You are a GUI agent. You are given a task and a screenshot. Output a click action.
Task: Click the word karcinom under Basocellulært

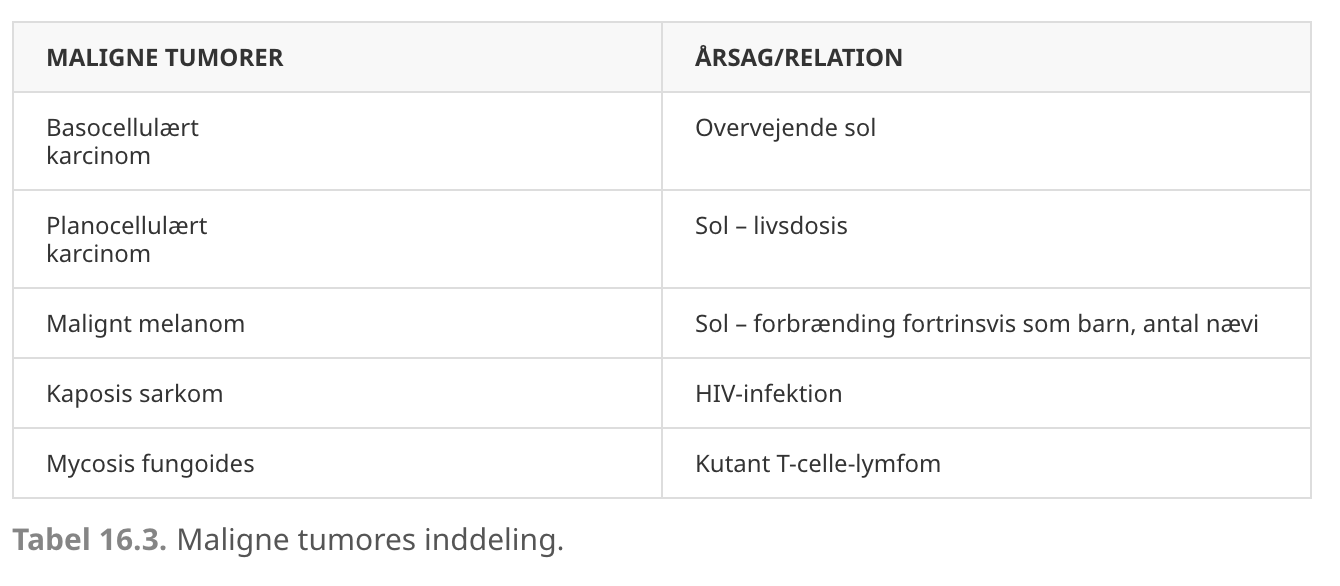point(98,156)
